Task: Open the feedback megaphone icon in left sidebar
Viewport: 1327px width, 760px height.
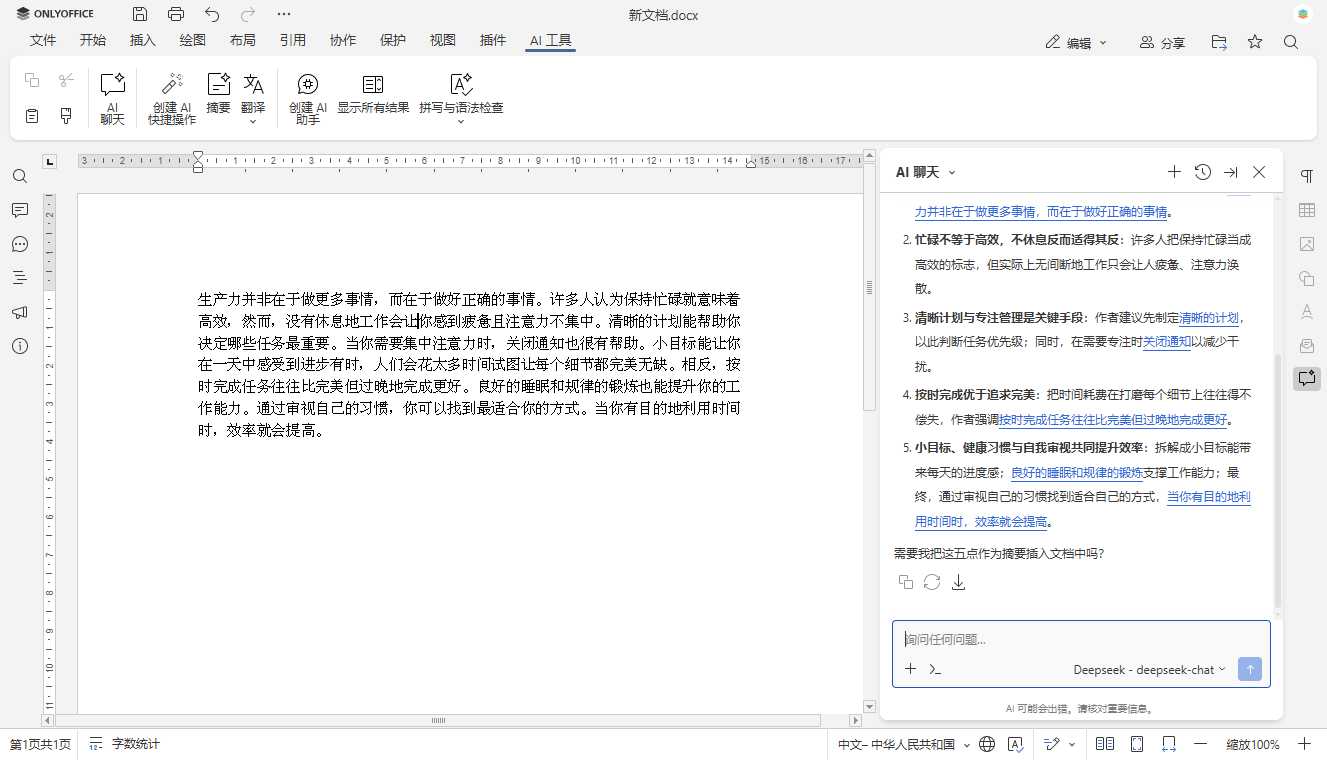Action: (x=20, y=312)
